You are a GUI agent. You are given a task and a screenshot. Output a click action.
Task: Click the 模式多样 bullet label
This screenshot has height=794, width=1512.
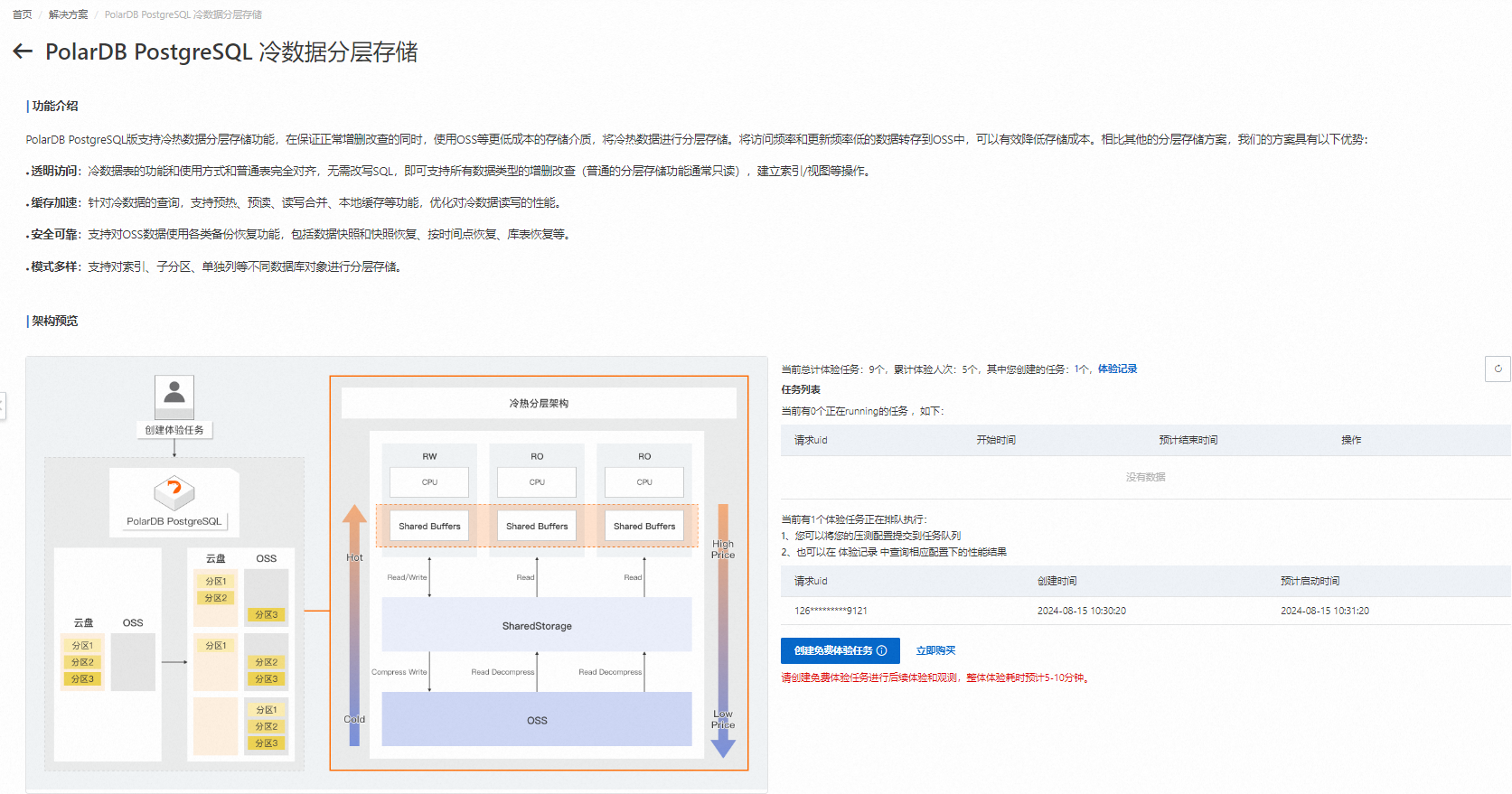click(x=55, y=266)
